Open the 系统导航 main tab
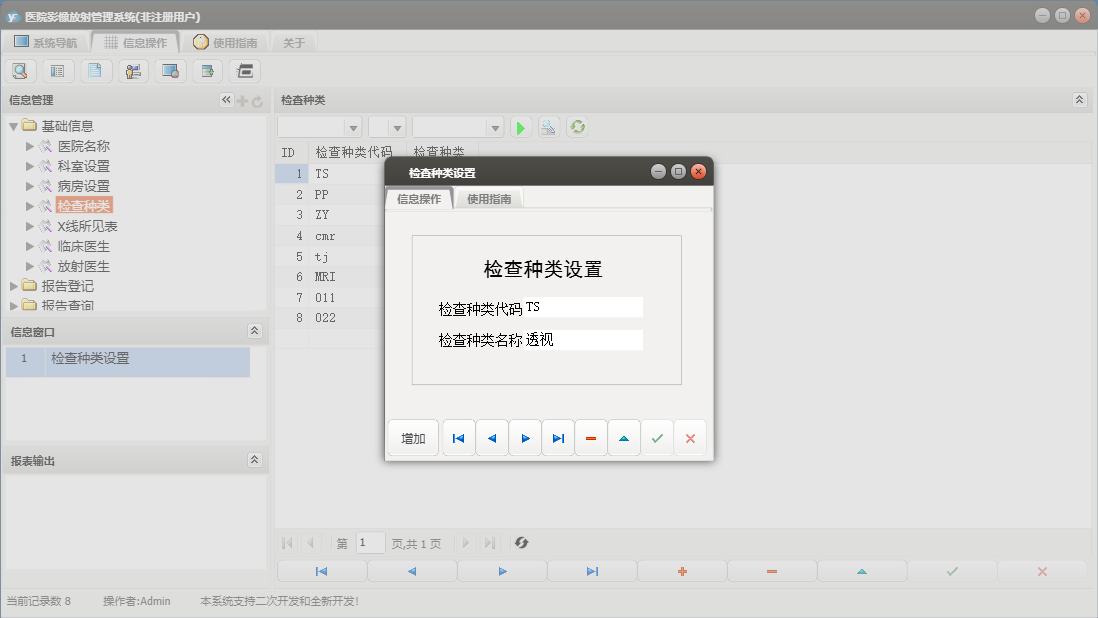1098x618 pixels. tap(45, 43)
